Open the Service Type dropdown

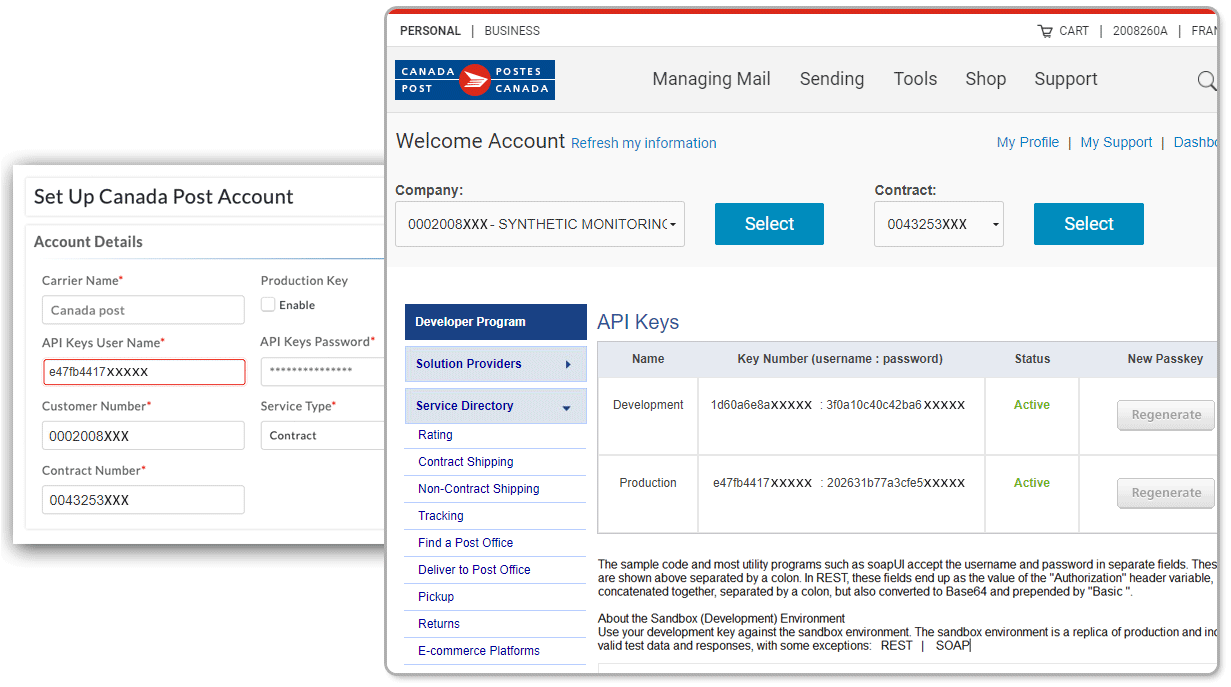pos(323,435)
